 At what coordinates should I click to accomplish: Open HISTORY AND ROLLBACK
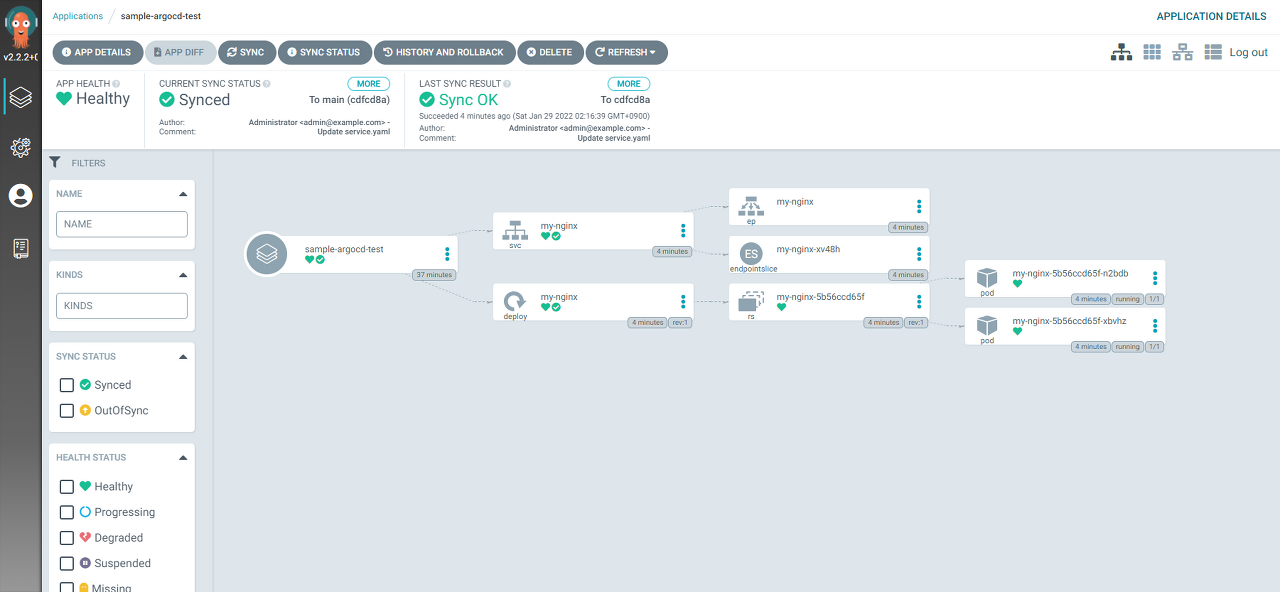445,52
